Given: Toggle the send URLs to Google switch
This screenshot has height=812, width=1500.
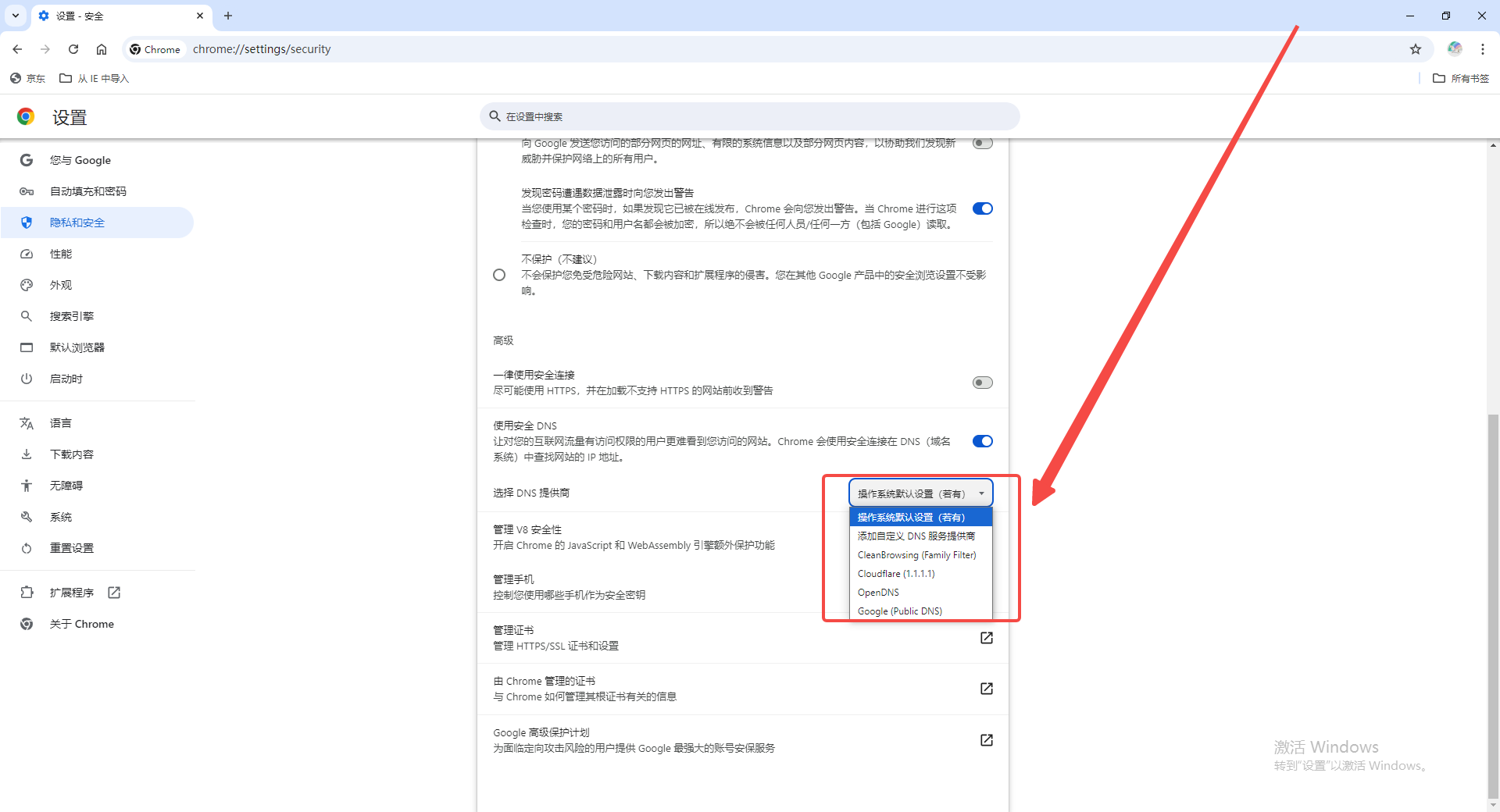Looking at the screenshot, I should (x=983, y=143).
